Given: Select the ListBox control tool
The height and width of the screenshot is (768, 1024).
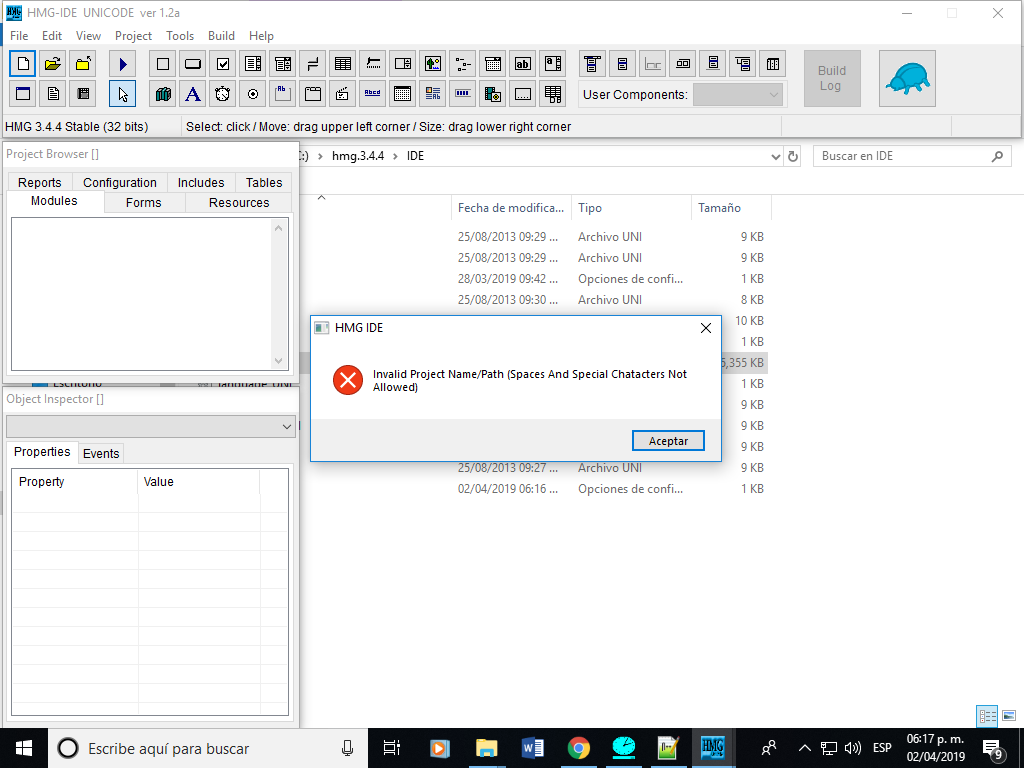Looking at the screenshot, I should click(253, 64).
